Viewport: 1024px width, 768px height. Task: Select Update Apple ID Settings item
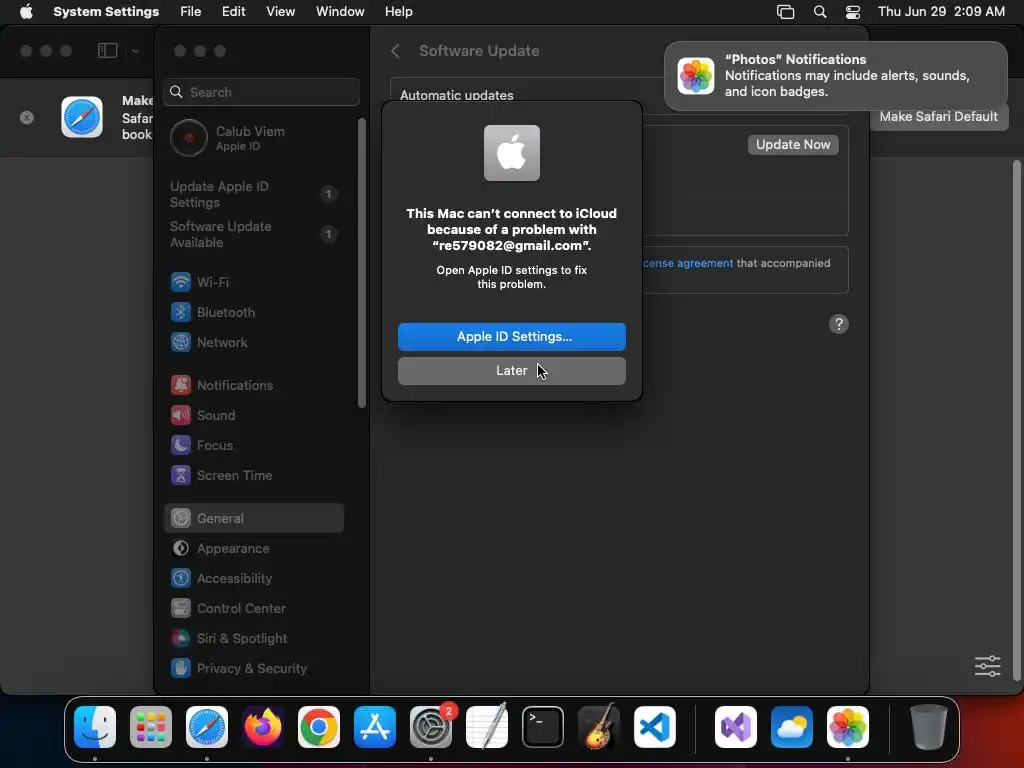click(253, 194)
